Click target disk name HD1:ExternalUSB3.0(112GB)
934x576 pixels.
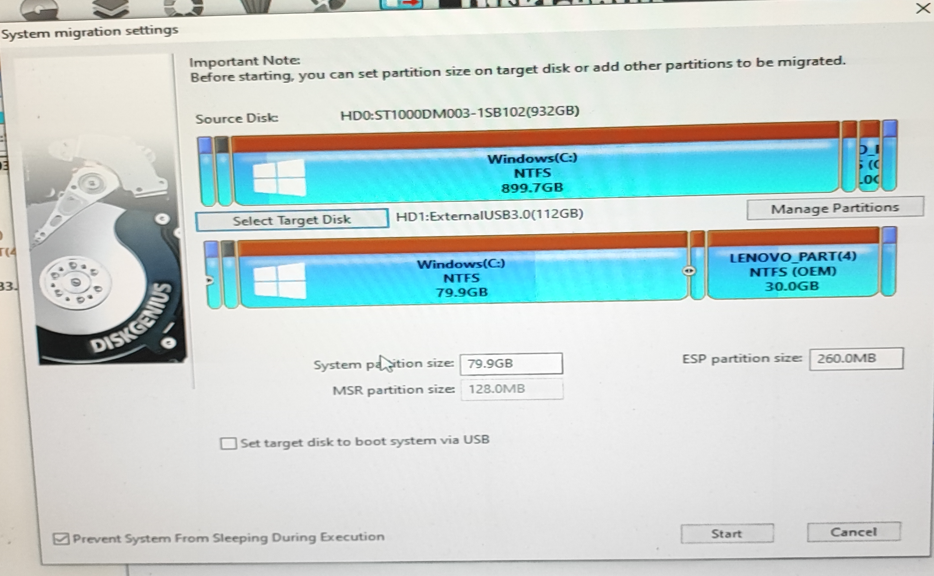point(489,214)
